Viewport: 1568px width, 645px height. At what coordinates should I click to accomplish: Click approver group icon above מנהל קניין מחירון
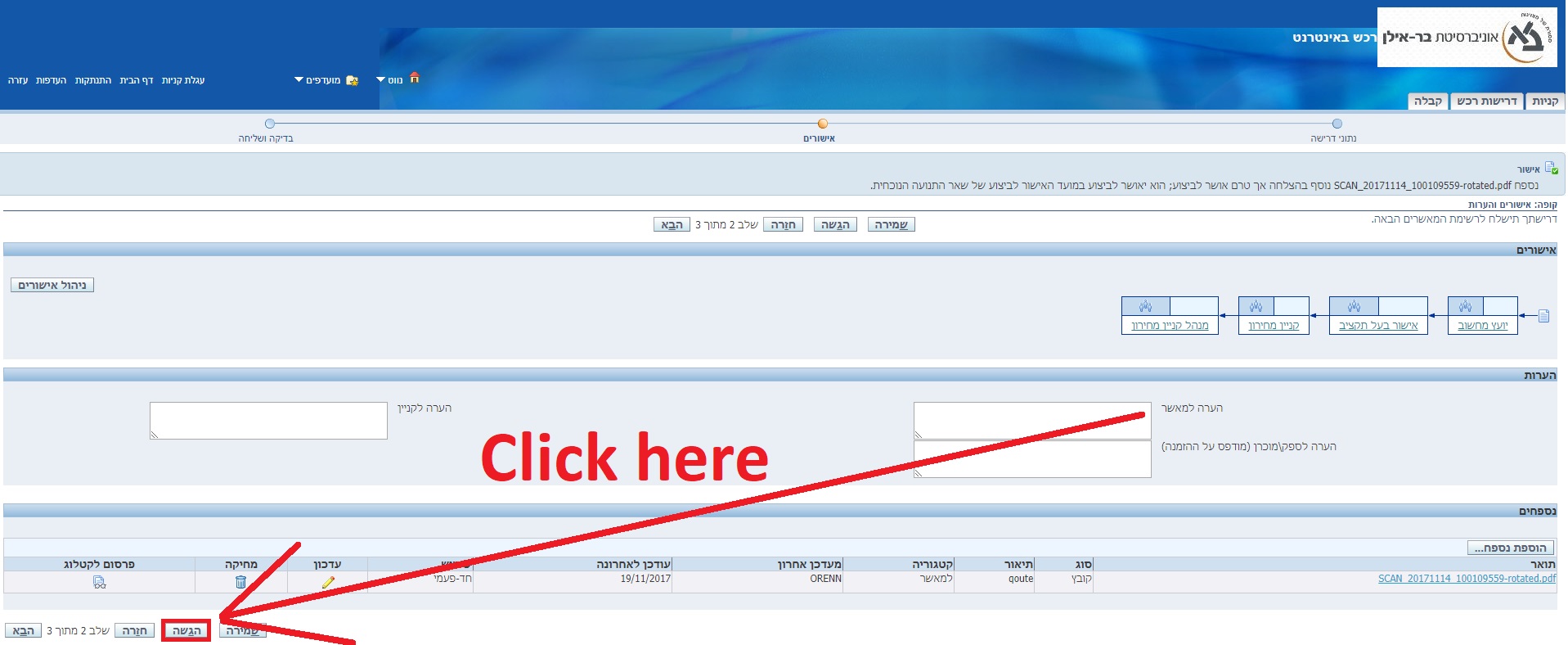coord(1145,306)
